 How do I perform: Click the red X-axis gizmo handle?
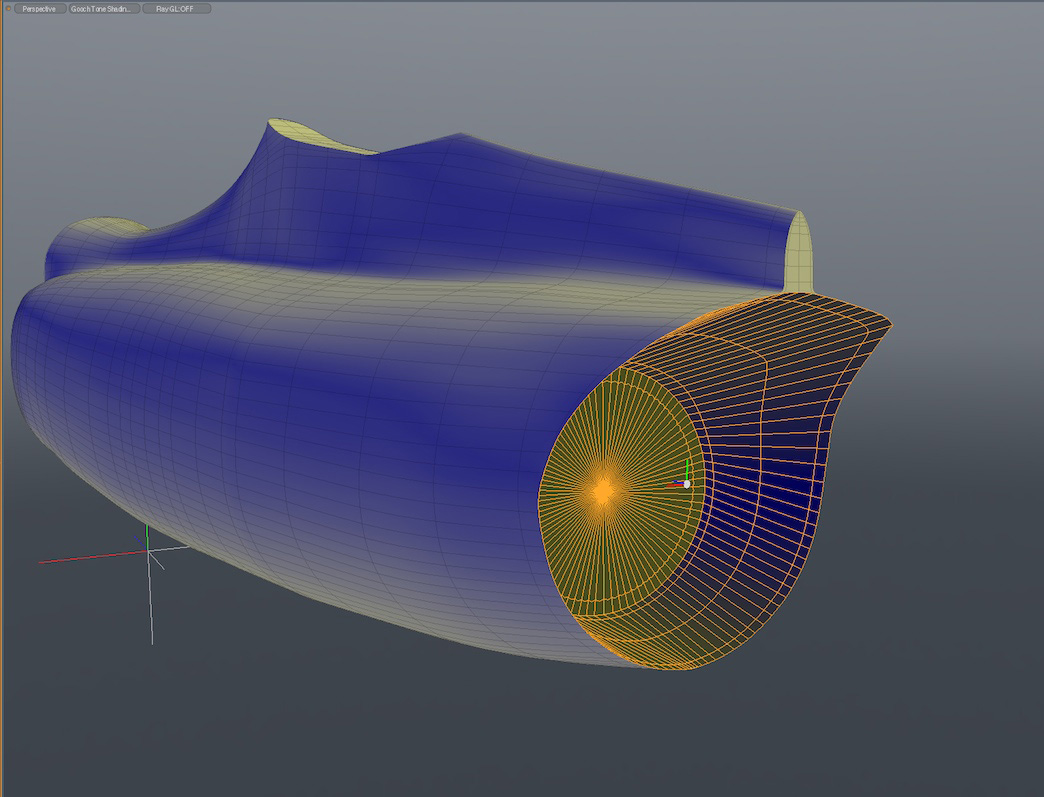(675, 485)
